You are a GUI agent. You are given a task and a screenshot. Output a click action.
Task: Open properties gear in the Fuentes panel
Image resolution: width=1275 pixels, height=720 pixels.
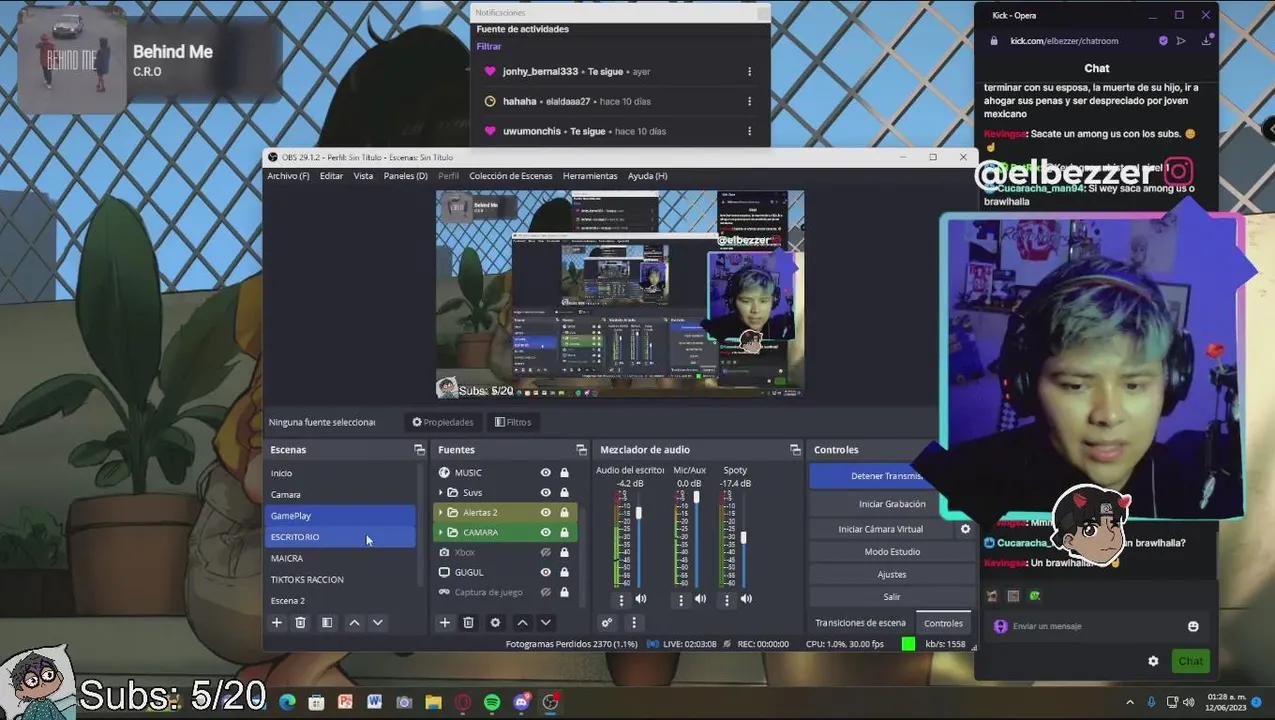click(496, 623)
